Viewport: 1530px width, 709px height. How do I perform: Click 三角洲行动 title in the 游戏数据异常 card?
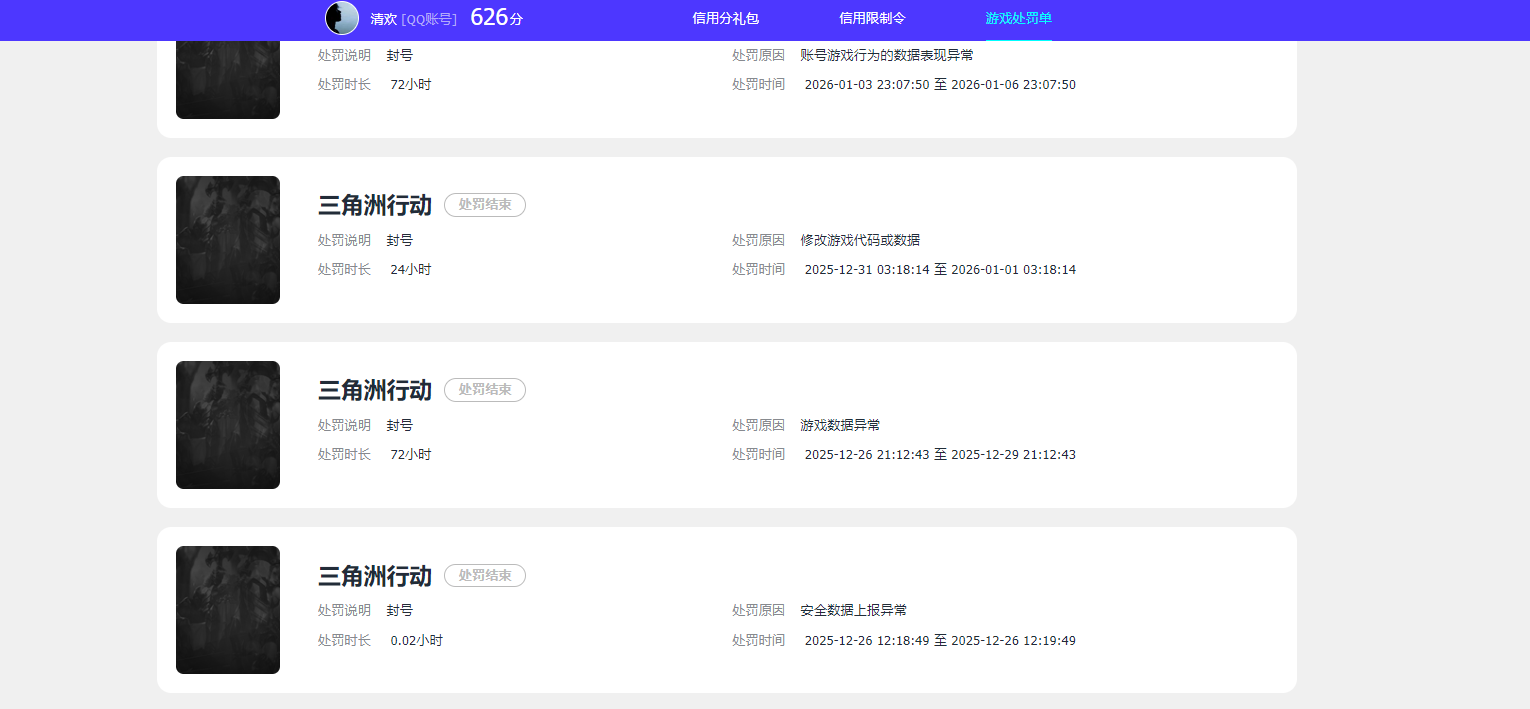[x=375, y=390]
